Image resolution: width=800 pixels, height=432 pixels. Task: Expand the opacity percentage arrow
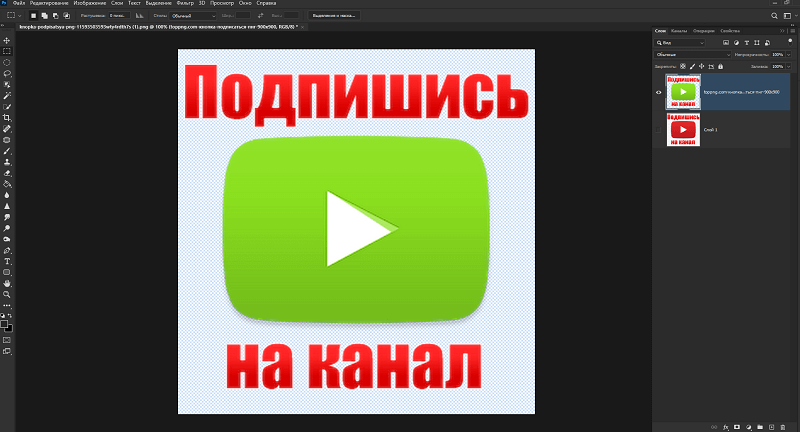click(789, 55)
